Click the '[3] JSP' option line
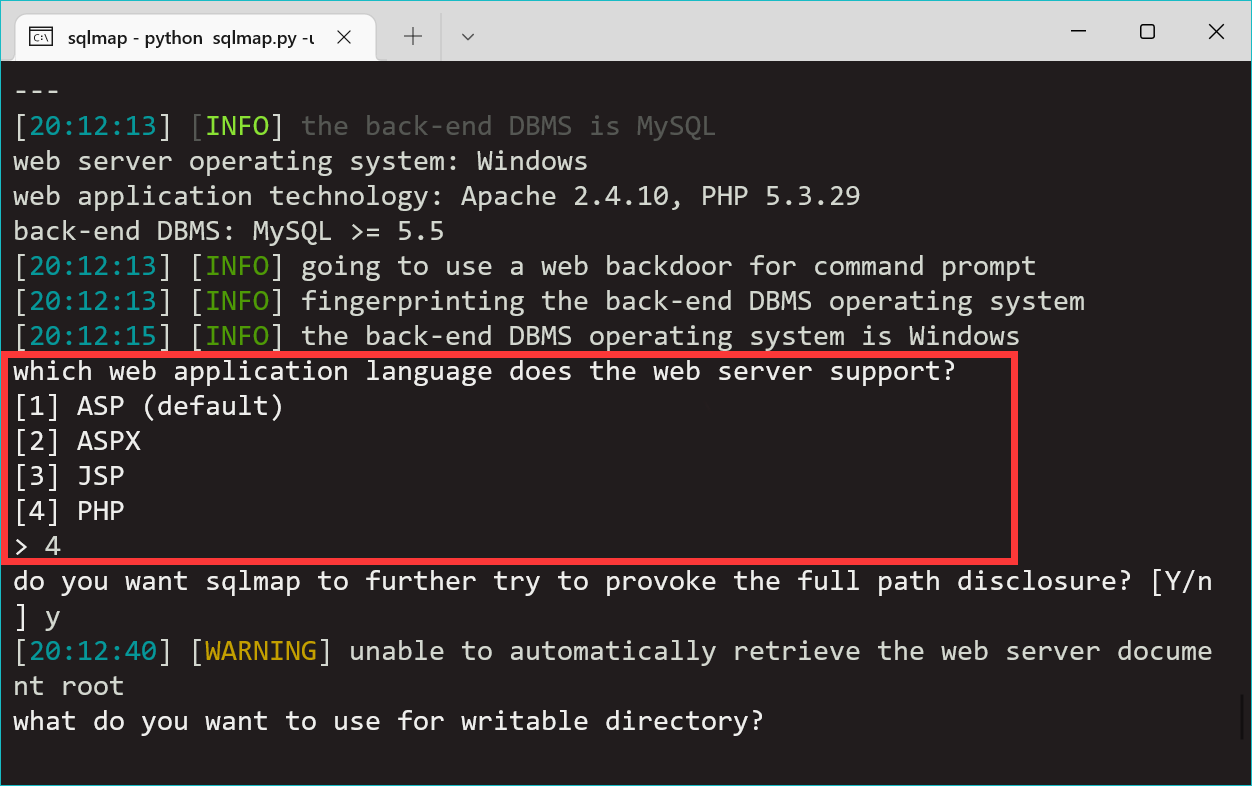The width and height of the screenshot is (1252, 786). tap(69, 476)
